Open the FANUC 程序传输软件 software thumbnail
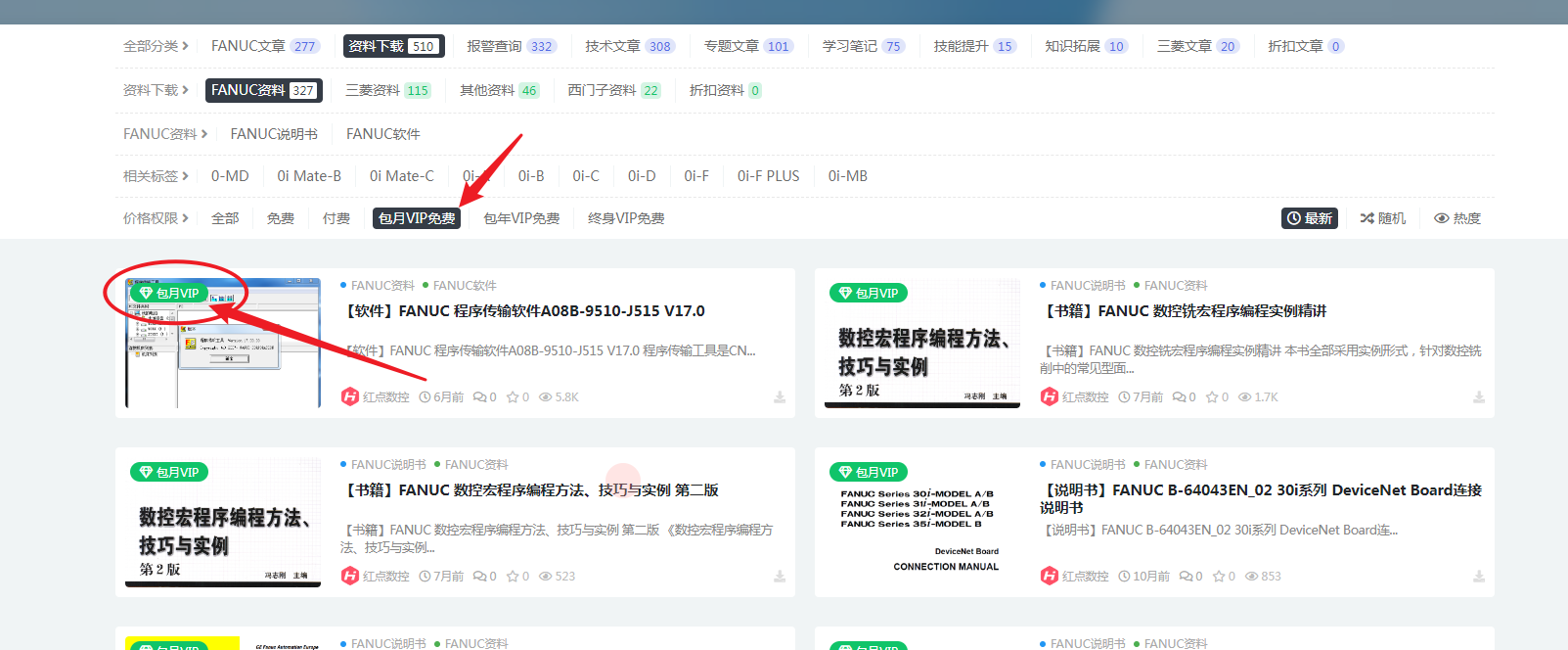Screen dimensions: 1568x650 click(223, 343)
